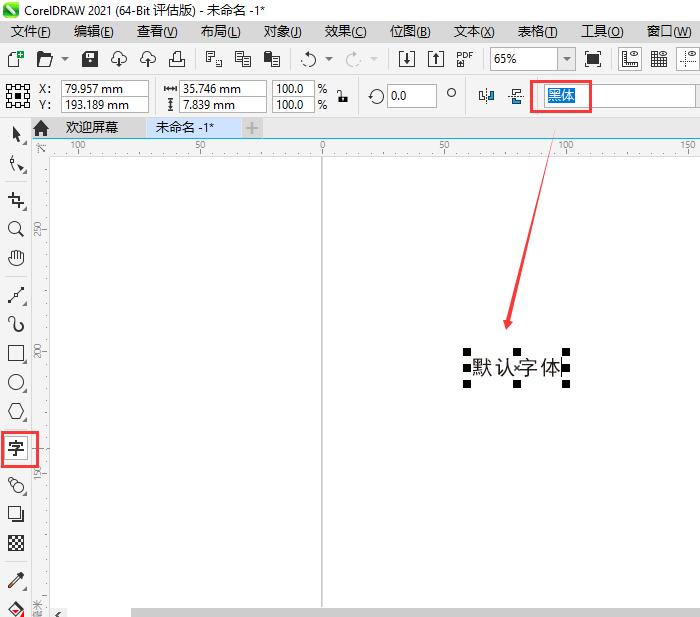Open the 对象(J) menu
This screenshot has height=617, width=700.
click(x=282, y=31)
